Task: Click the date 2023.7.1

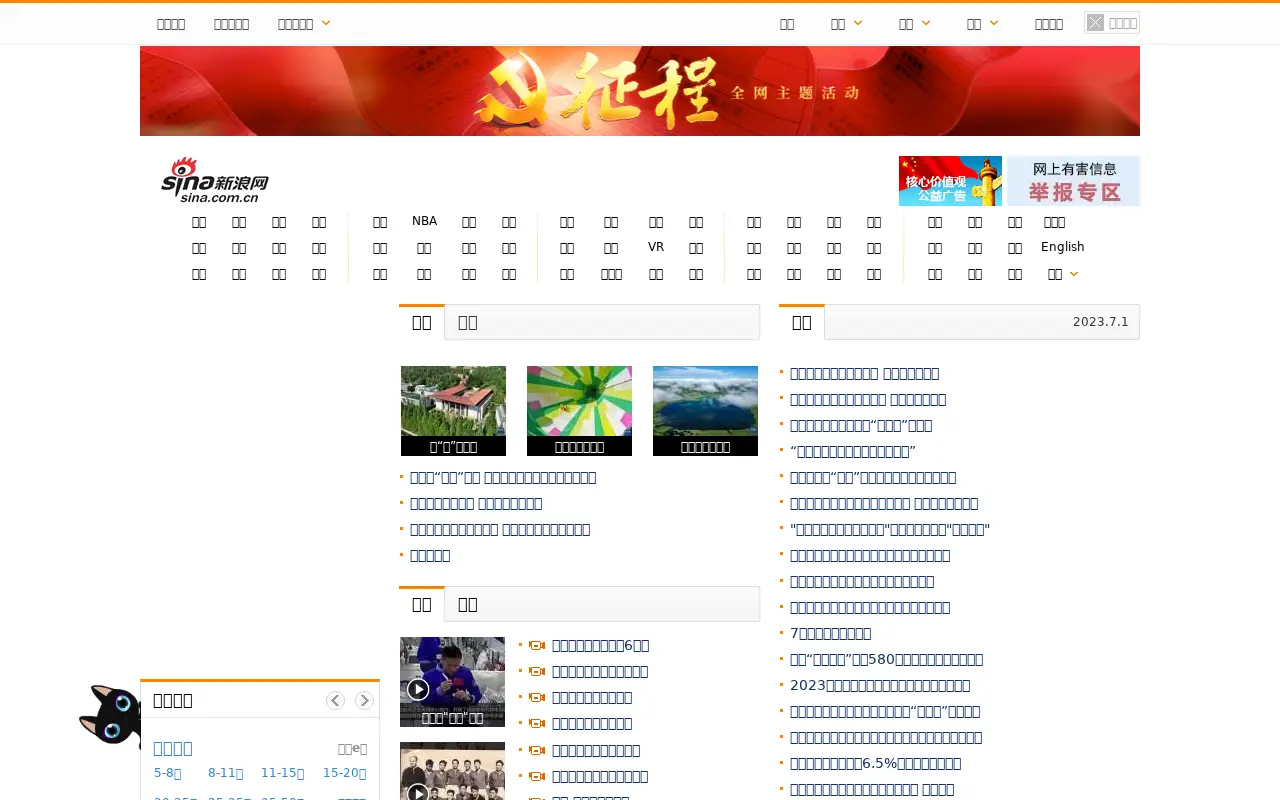Action: click(x=1100, y=322)
